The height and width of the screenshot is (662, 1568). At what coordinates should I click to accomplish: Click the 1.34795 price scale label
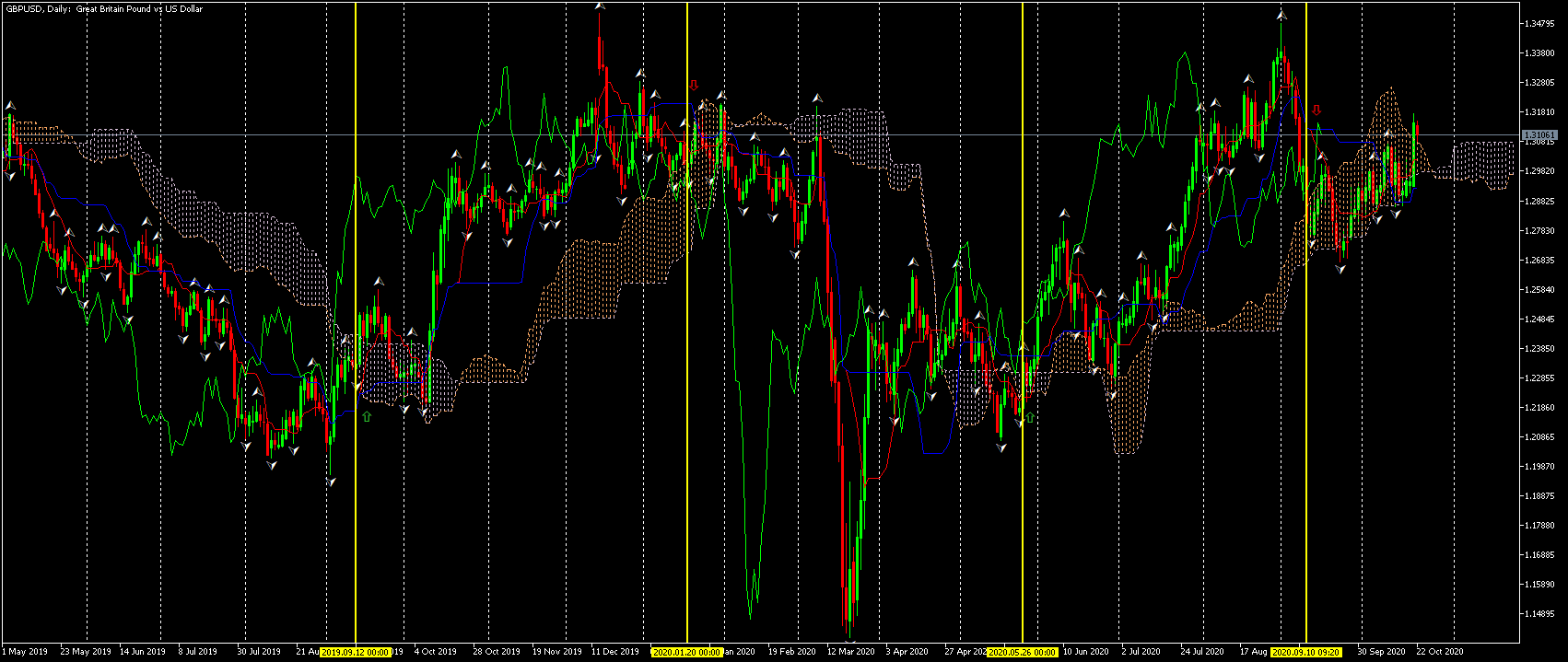pyautogui.click(x=1539, y=24)
